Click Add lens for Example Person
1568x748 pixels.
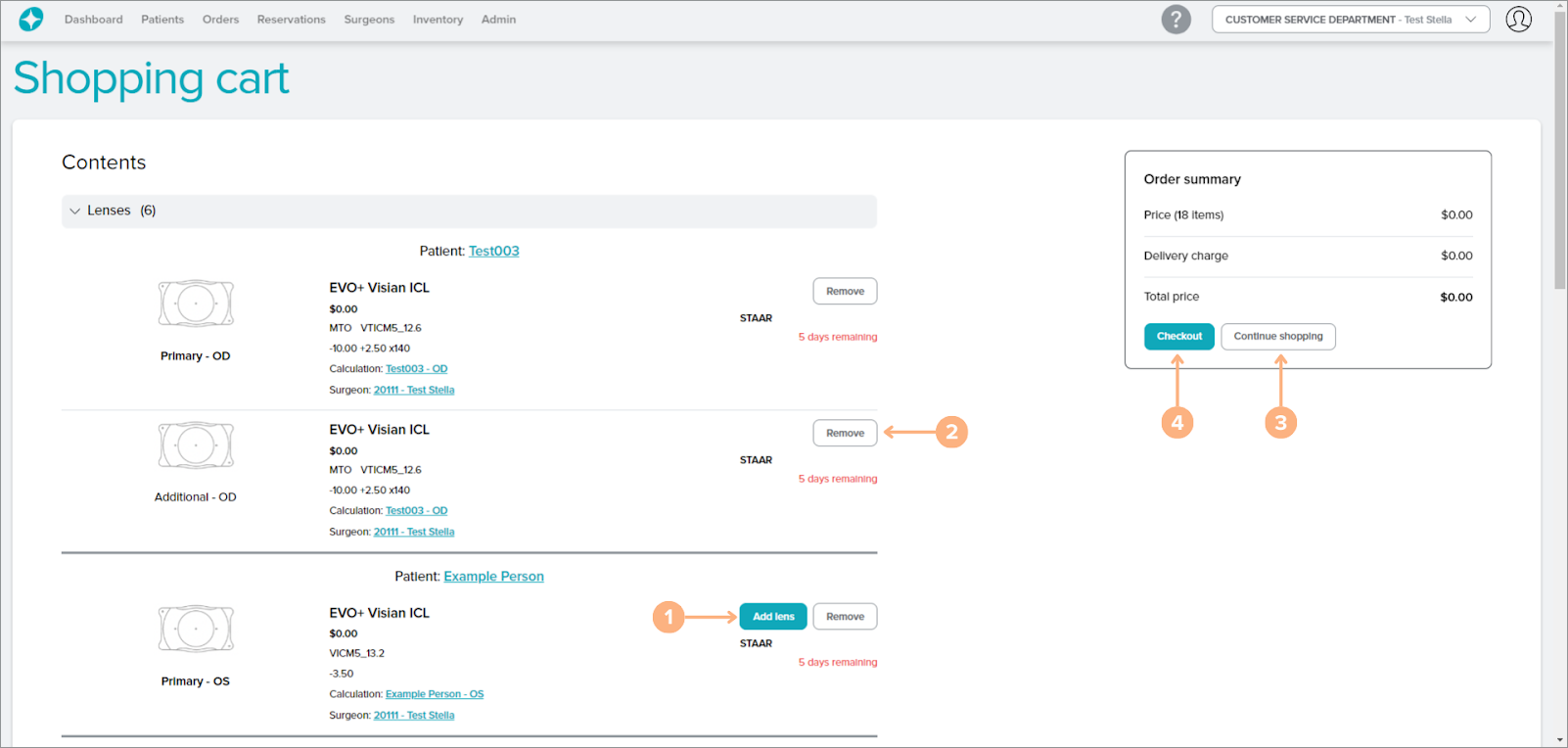(773, 617)
